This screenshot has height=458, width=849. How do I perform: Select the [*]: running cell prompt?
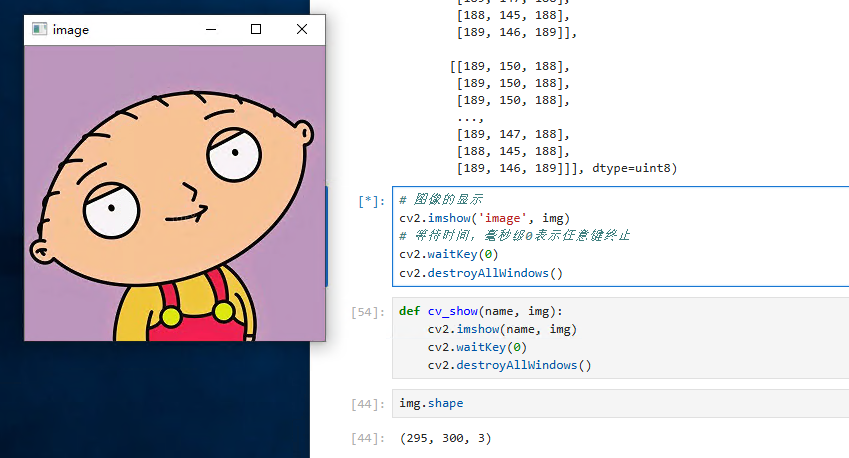[370, 201]
